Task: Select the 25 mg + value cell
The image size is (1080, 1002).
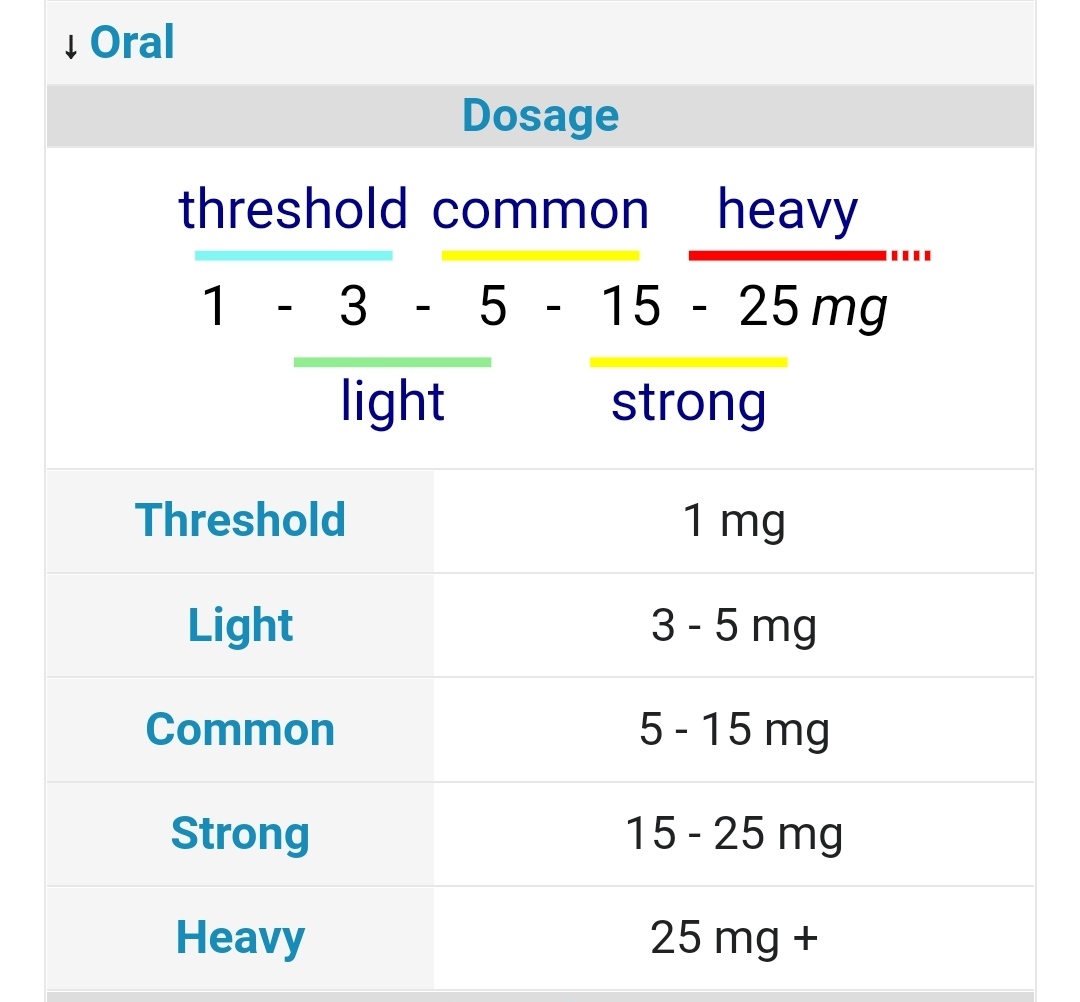Action: point(734,937)
